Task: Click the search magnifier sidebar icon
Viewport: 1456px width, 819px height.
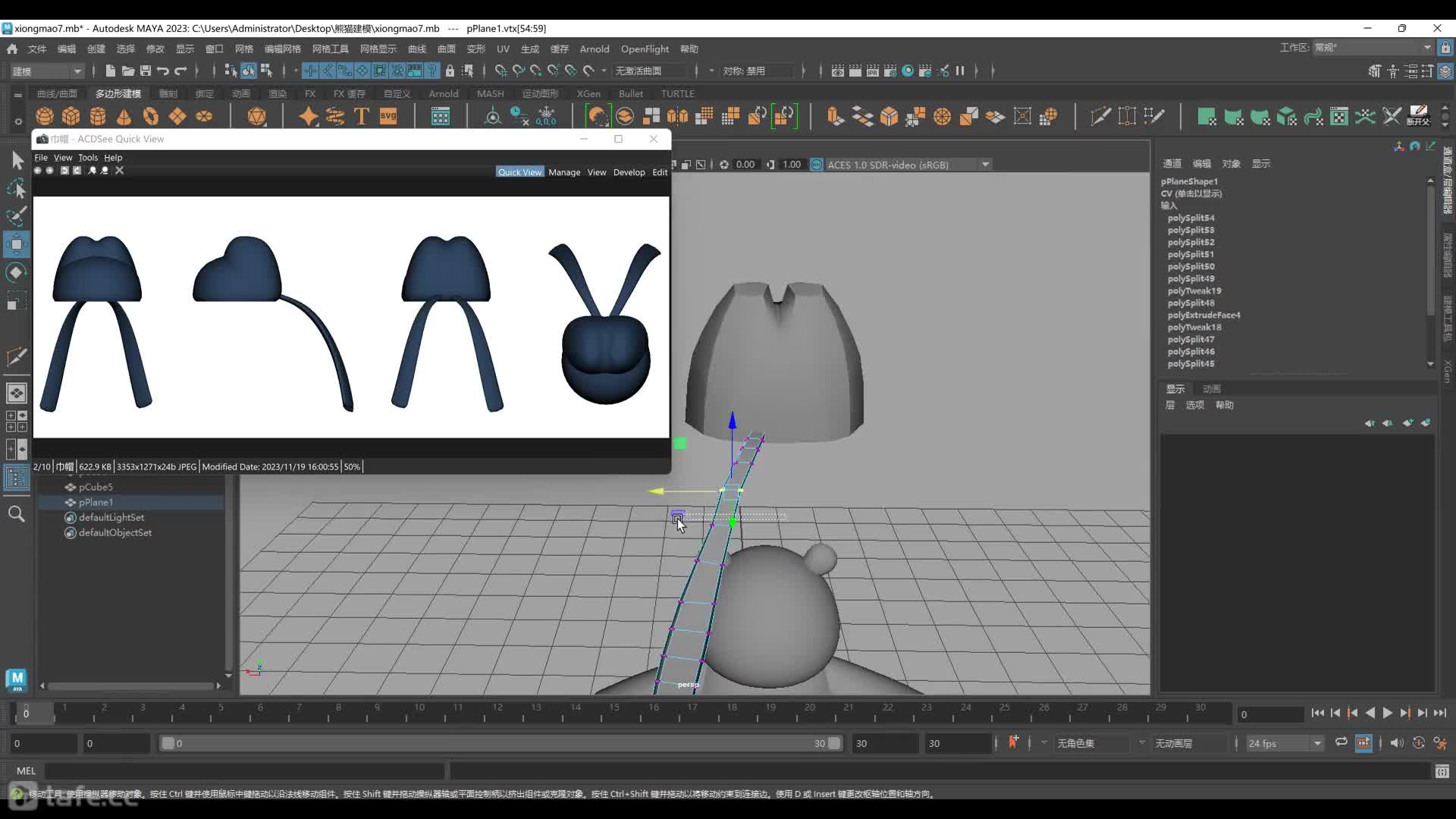Action: click(x=17, y=514)
